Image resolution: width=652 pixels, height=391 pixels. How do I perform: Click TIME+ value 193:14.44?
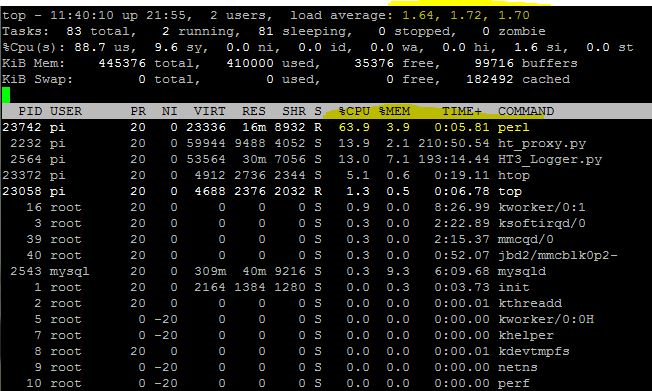click(454, 159)
